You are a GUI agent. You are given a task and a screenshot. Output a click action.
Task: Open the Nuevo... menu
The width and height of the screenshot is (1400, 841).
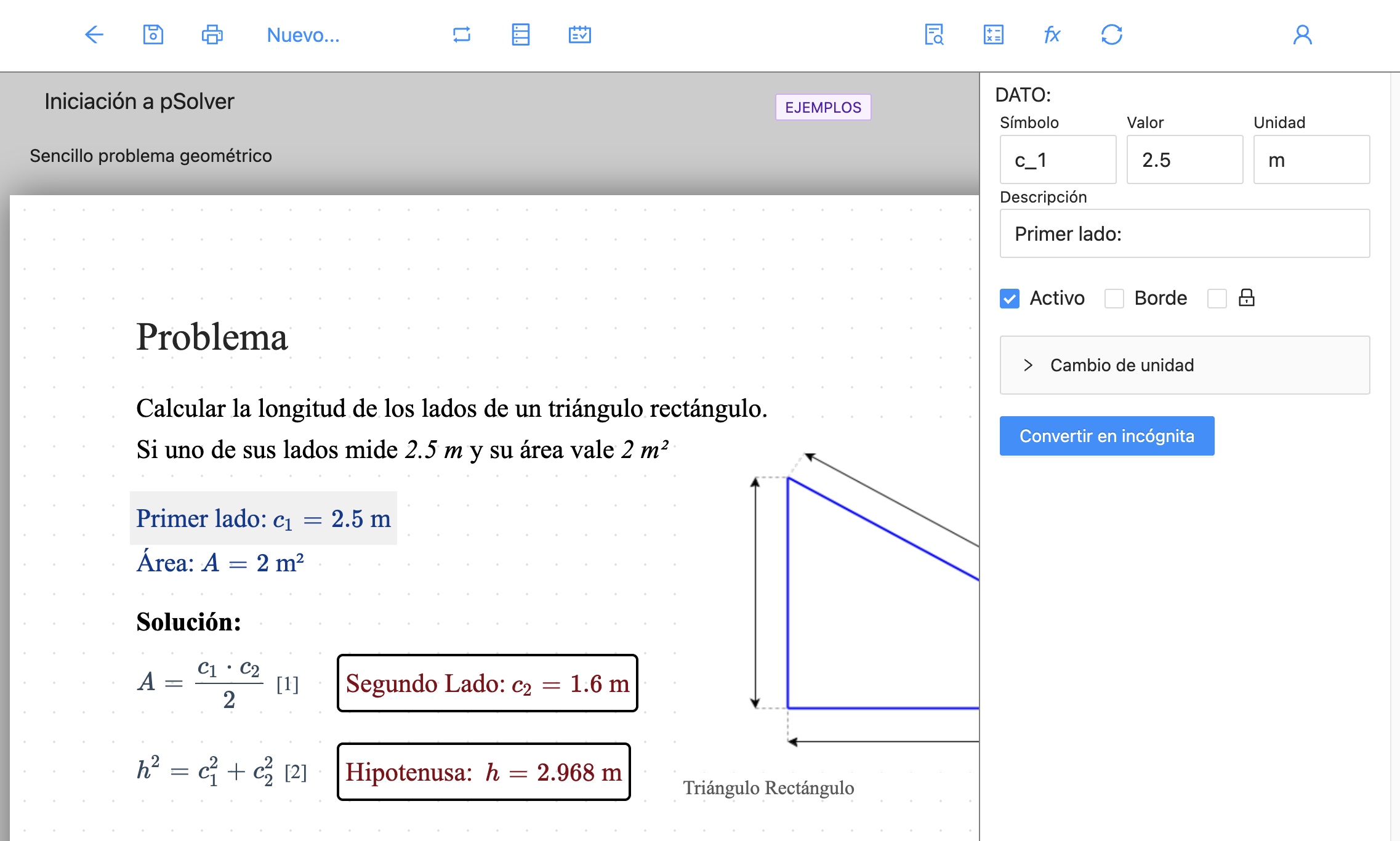(x=303, y=35)
